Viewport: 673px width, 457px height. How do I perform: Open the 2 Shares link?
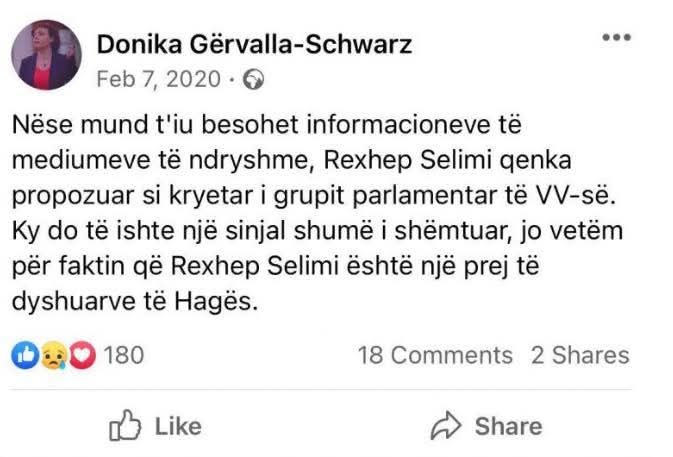pos(579,355)
